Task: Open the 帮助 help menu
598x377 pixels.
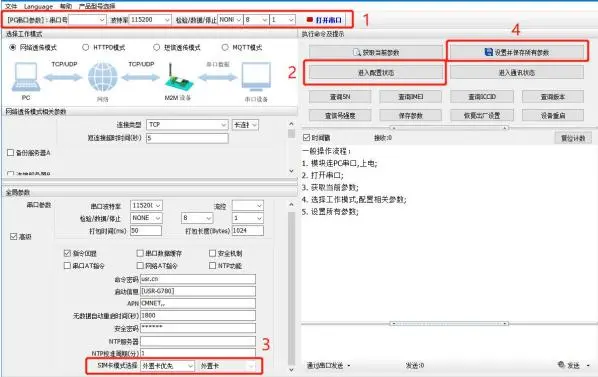Action: pyautogui.click(x=66, y=6)
